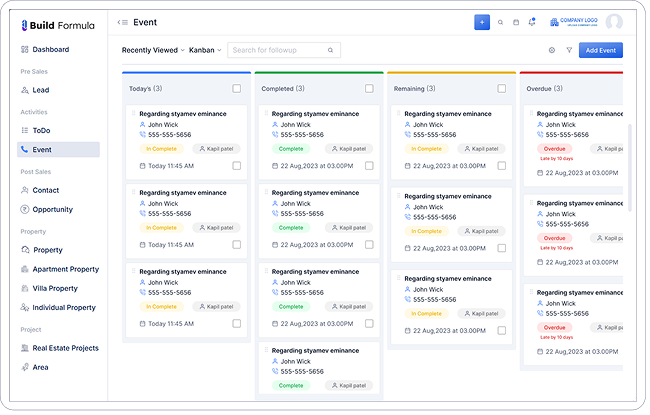Go to Opportunity in the sidebar
Viewport: 650px width, 415px height.
(x=52, y=210)
